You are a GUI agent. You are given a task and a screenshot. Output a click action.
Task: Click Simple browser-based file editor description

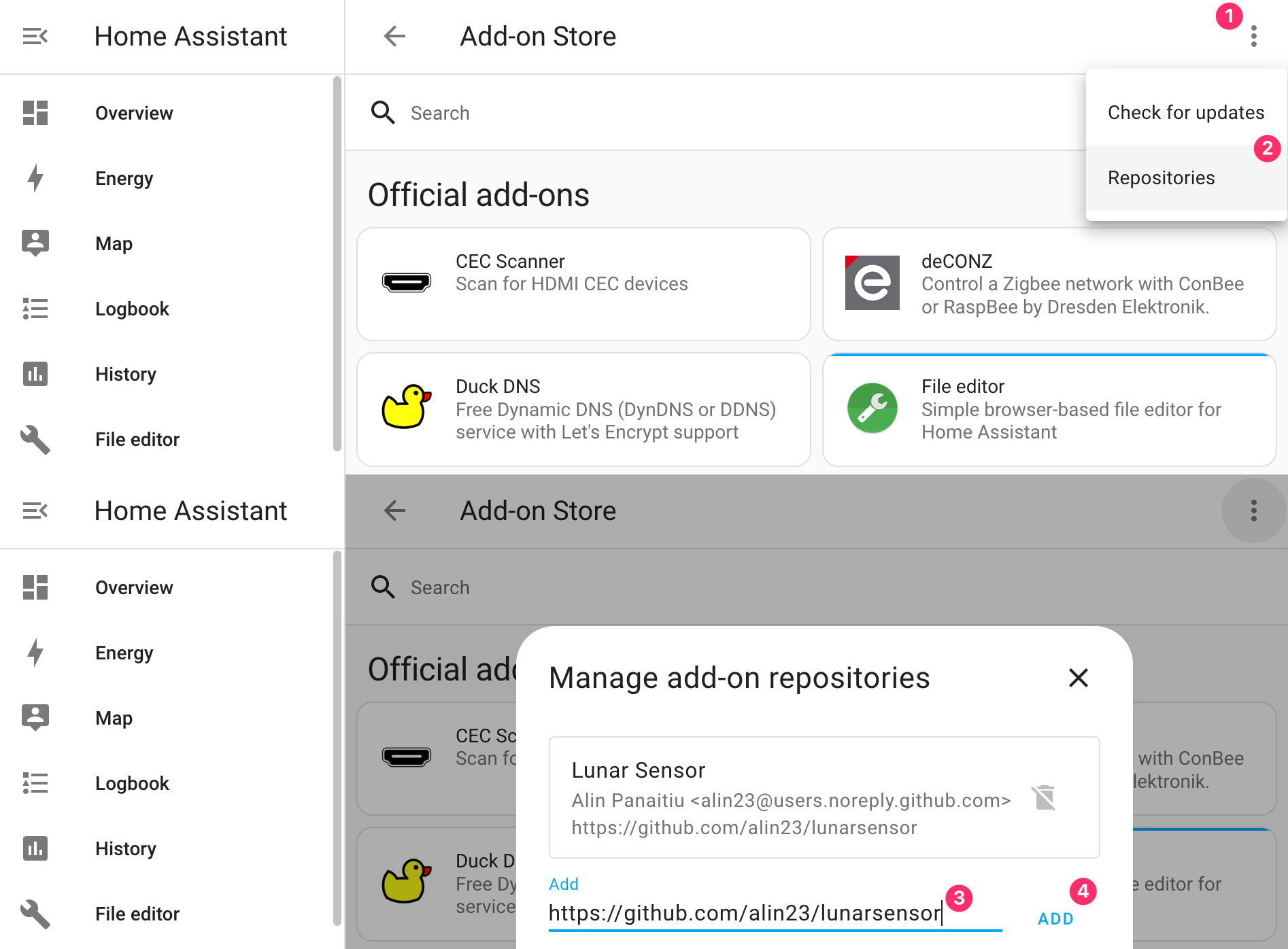pyautogui.click(x=1071, y=421)
